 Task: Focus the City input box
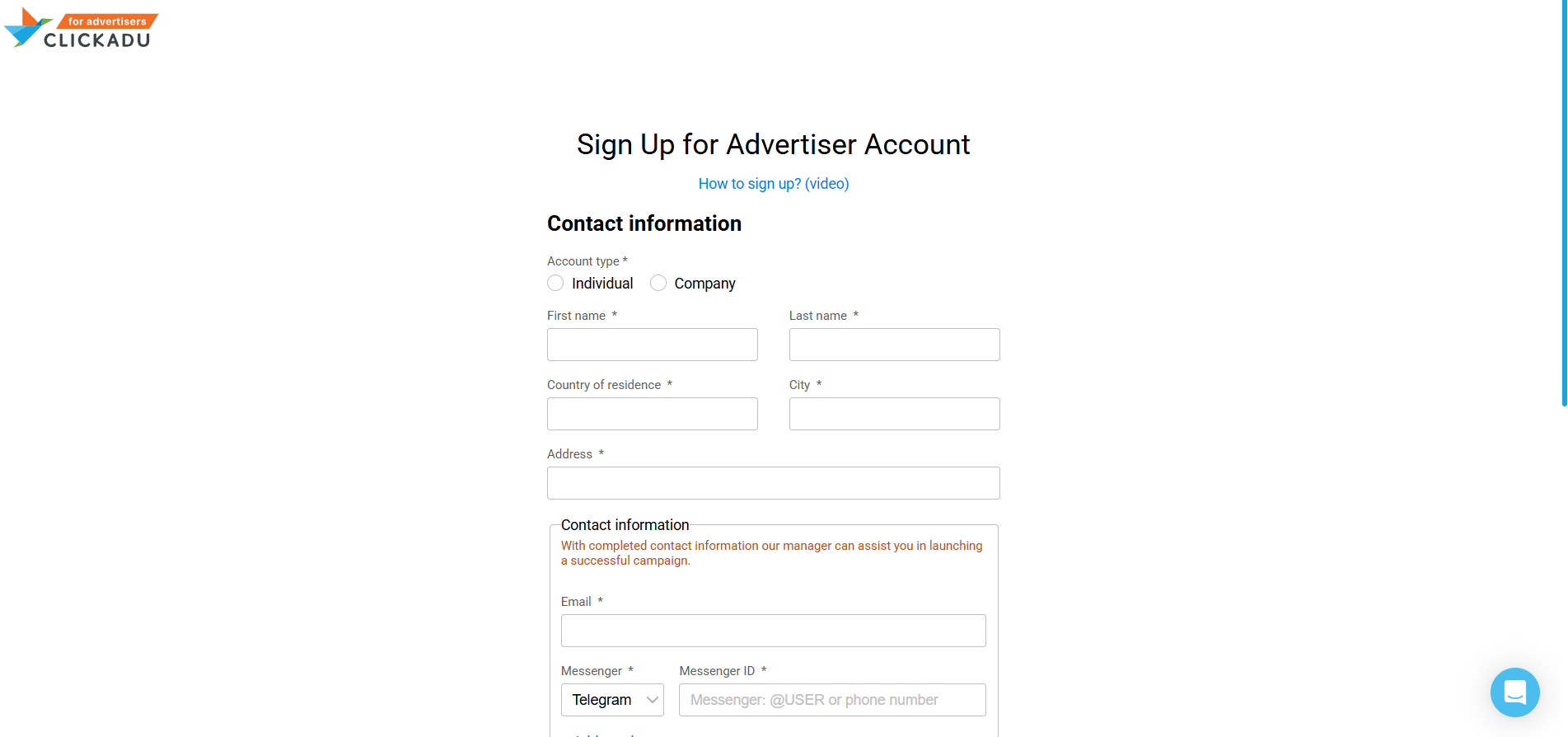coord(894,414)
